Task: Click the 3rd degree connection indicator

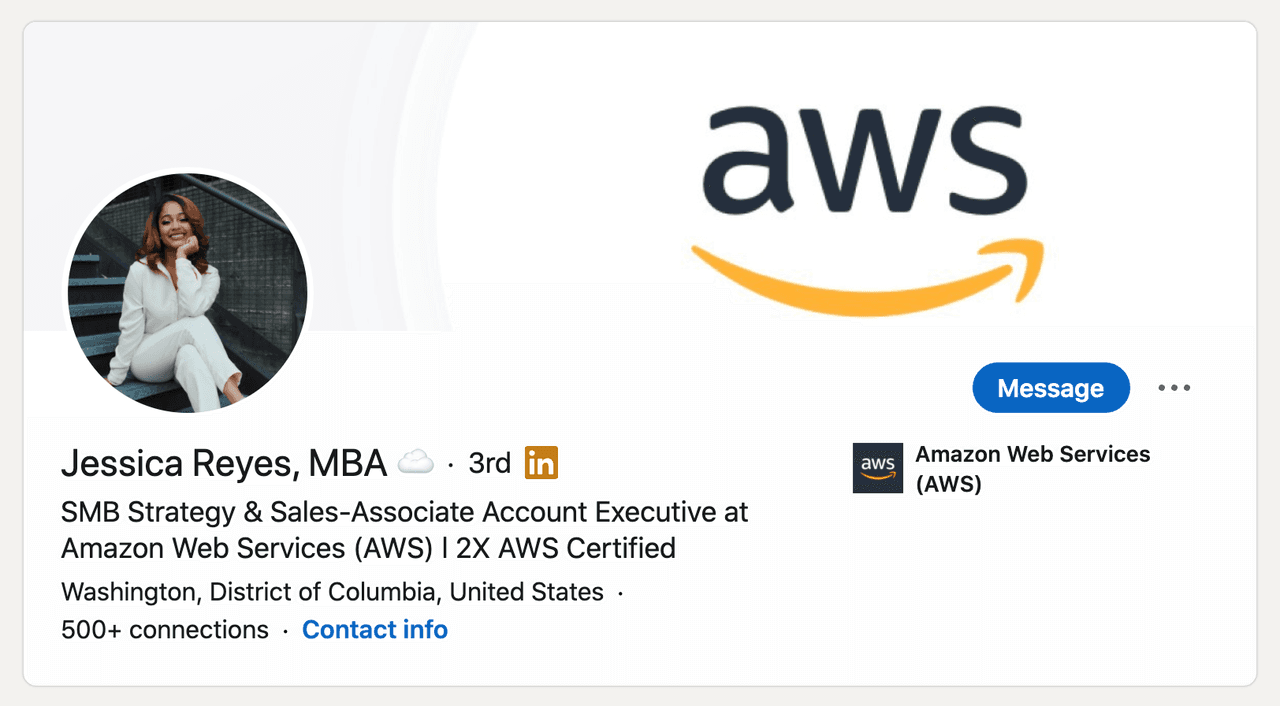Action: [489, 463]
